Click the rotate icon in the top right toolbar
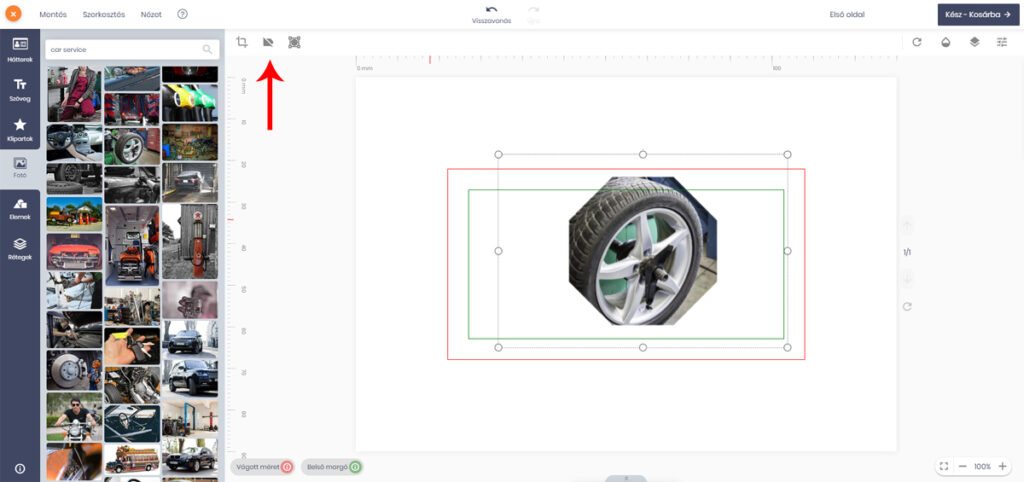 pyautogui.click(x=917, y=42)
